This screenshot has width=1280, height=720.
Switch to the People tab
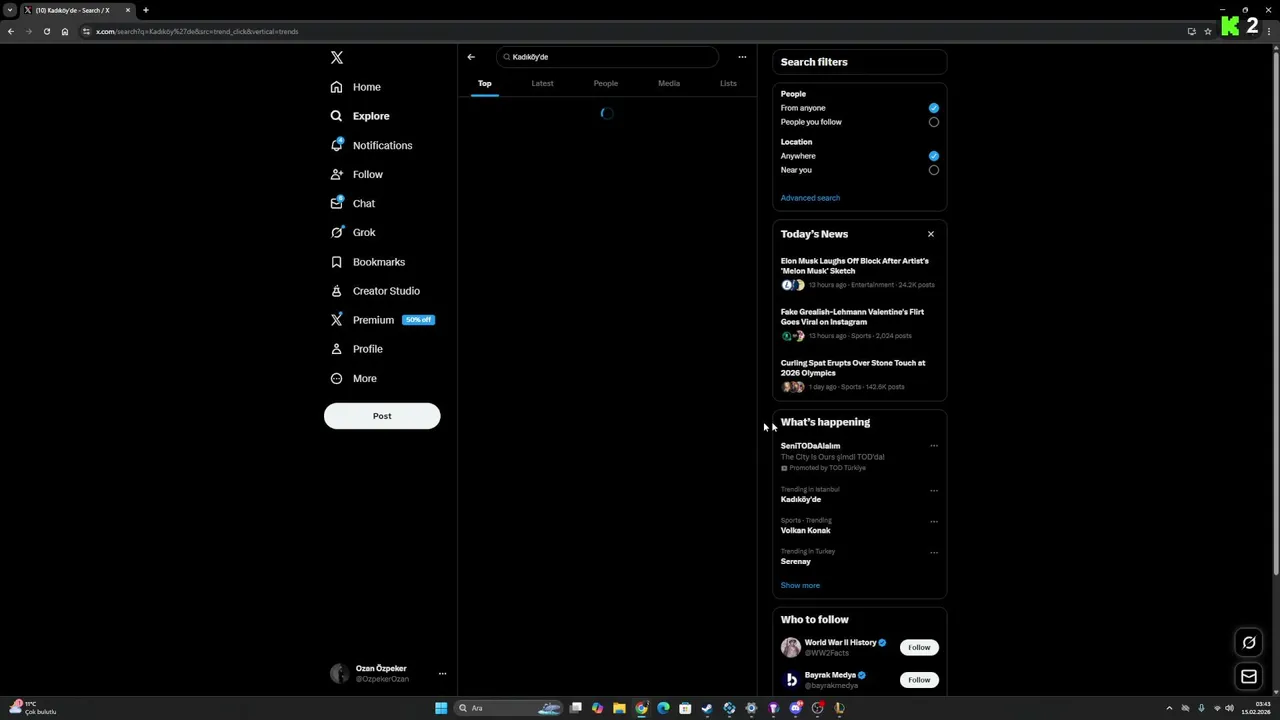click(606, 83)
